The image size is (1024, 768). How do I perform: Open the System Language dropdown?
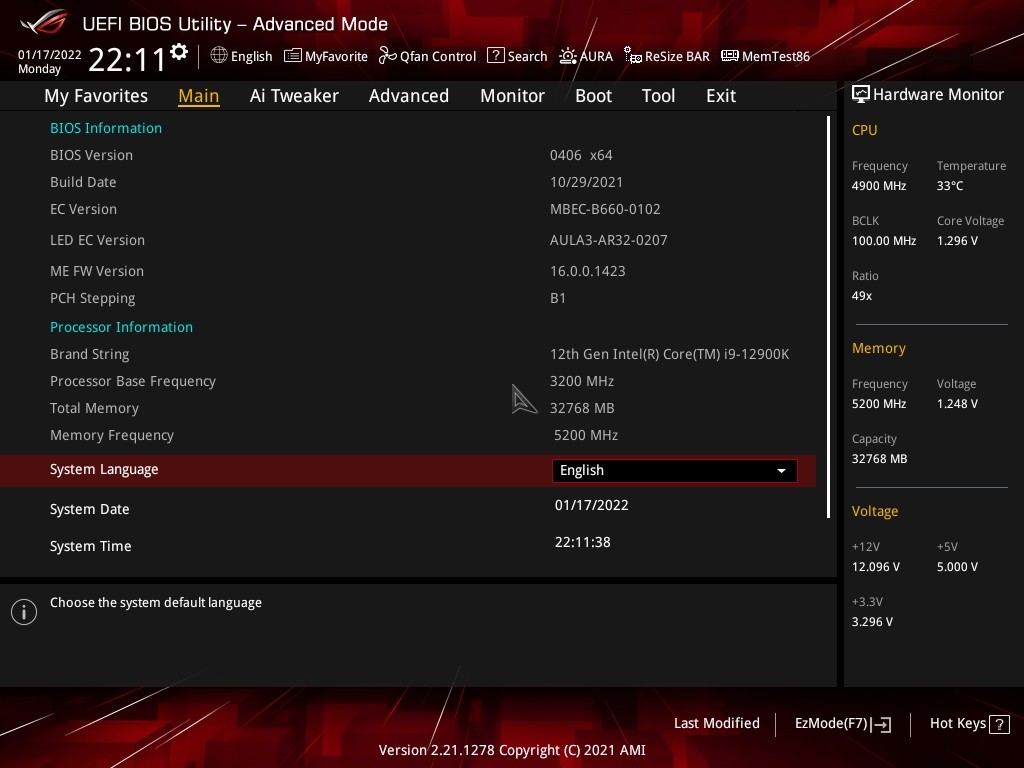(x=674, y=471)
